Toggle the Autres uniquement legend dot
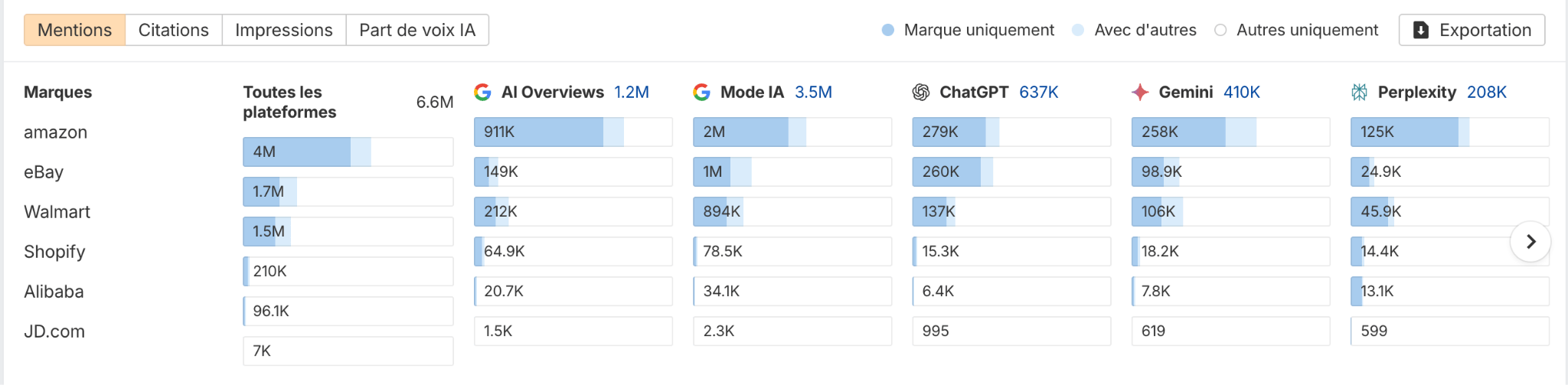The image size is (1568, 385). pos(1220,30)
